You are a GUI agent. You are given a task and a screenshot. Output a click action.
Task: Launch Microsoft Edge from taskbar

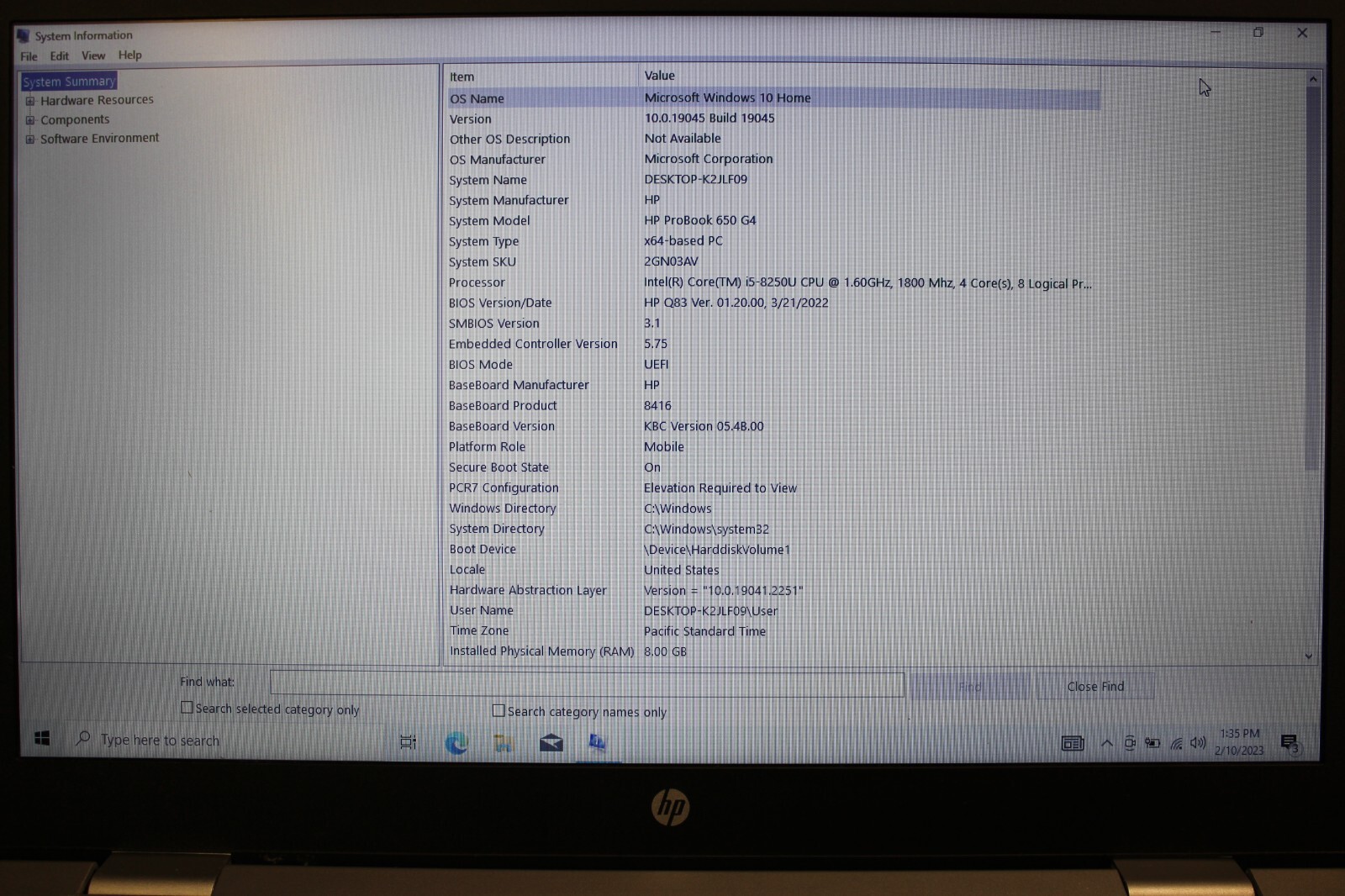click(x=456, y=742)
